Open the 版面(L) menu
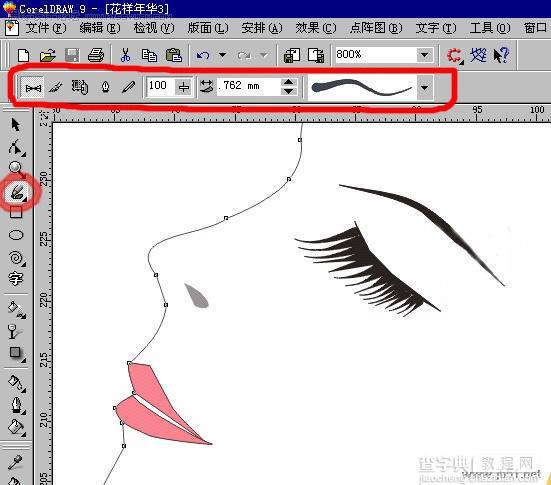Viewport: 551px width, 485px height. 208,28
